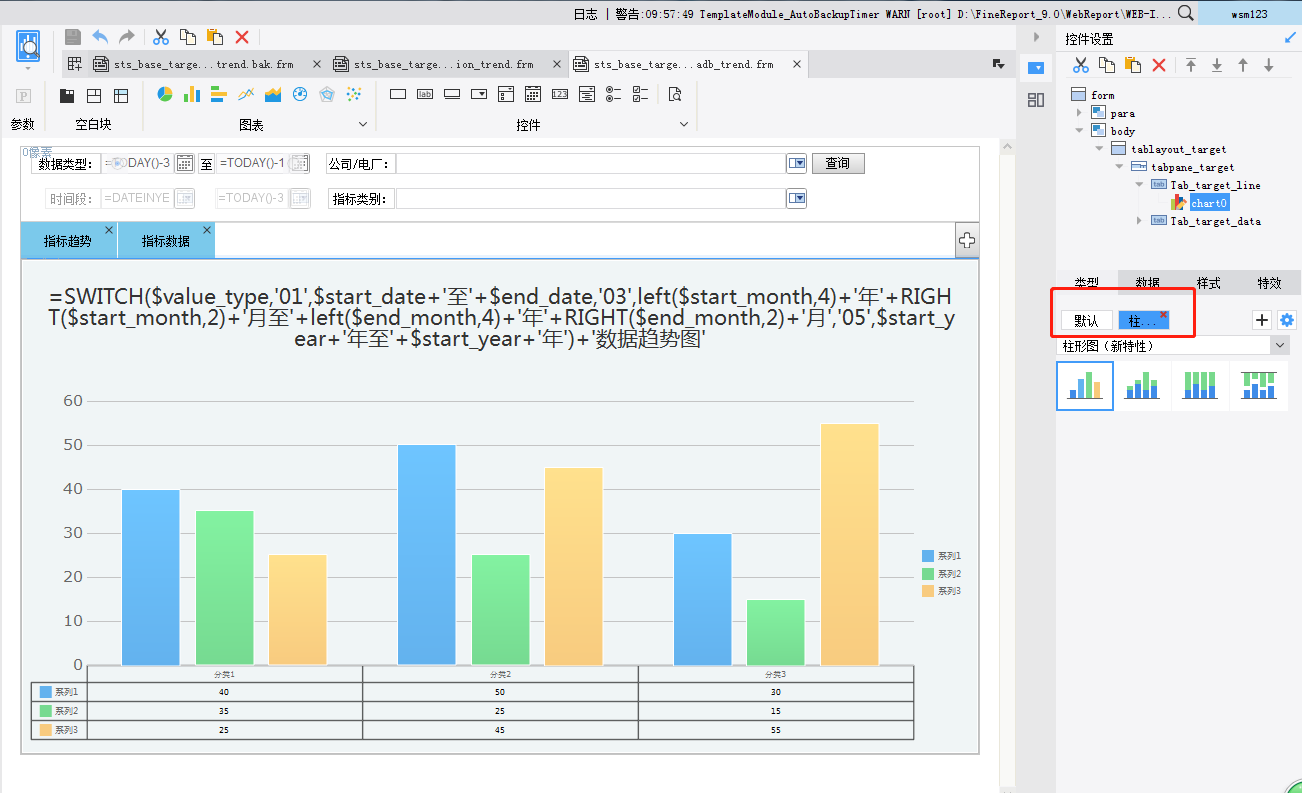Viewport: 1302px width, 793px height.
Task: Select the area chart icon
Action: pos(273,95)
